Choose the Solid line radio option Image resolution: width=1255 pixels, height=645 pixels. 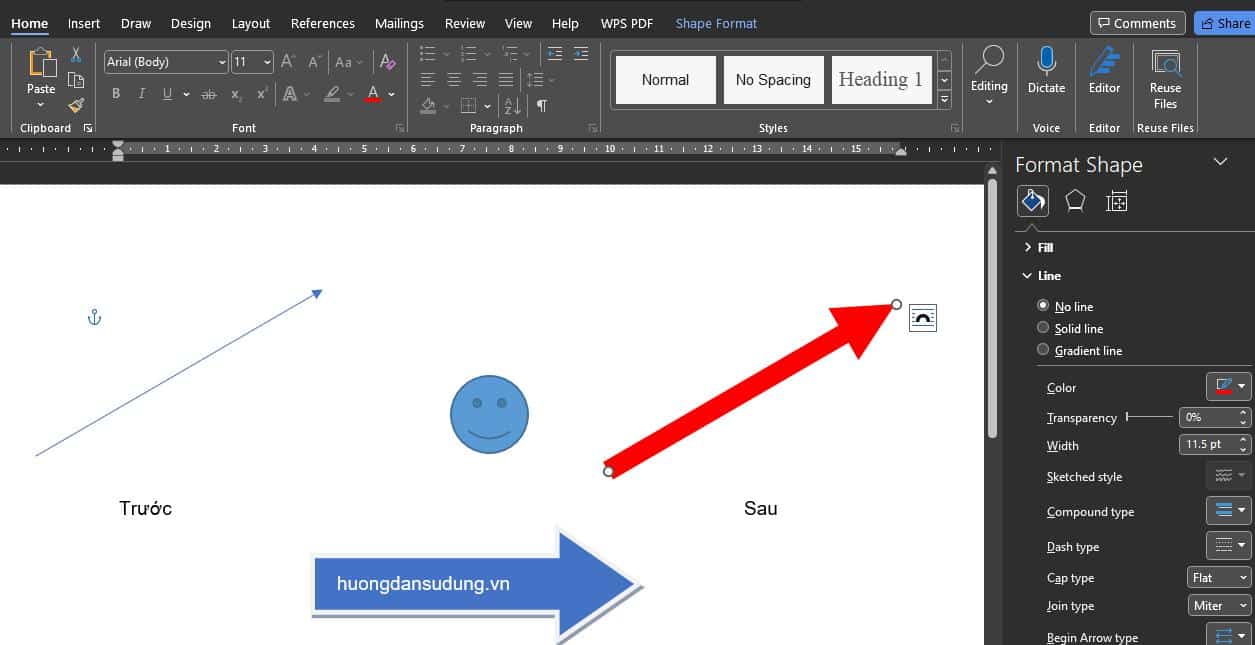pos(1043,328)
